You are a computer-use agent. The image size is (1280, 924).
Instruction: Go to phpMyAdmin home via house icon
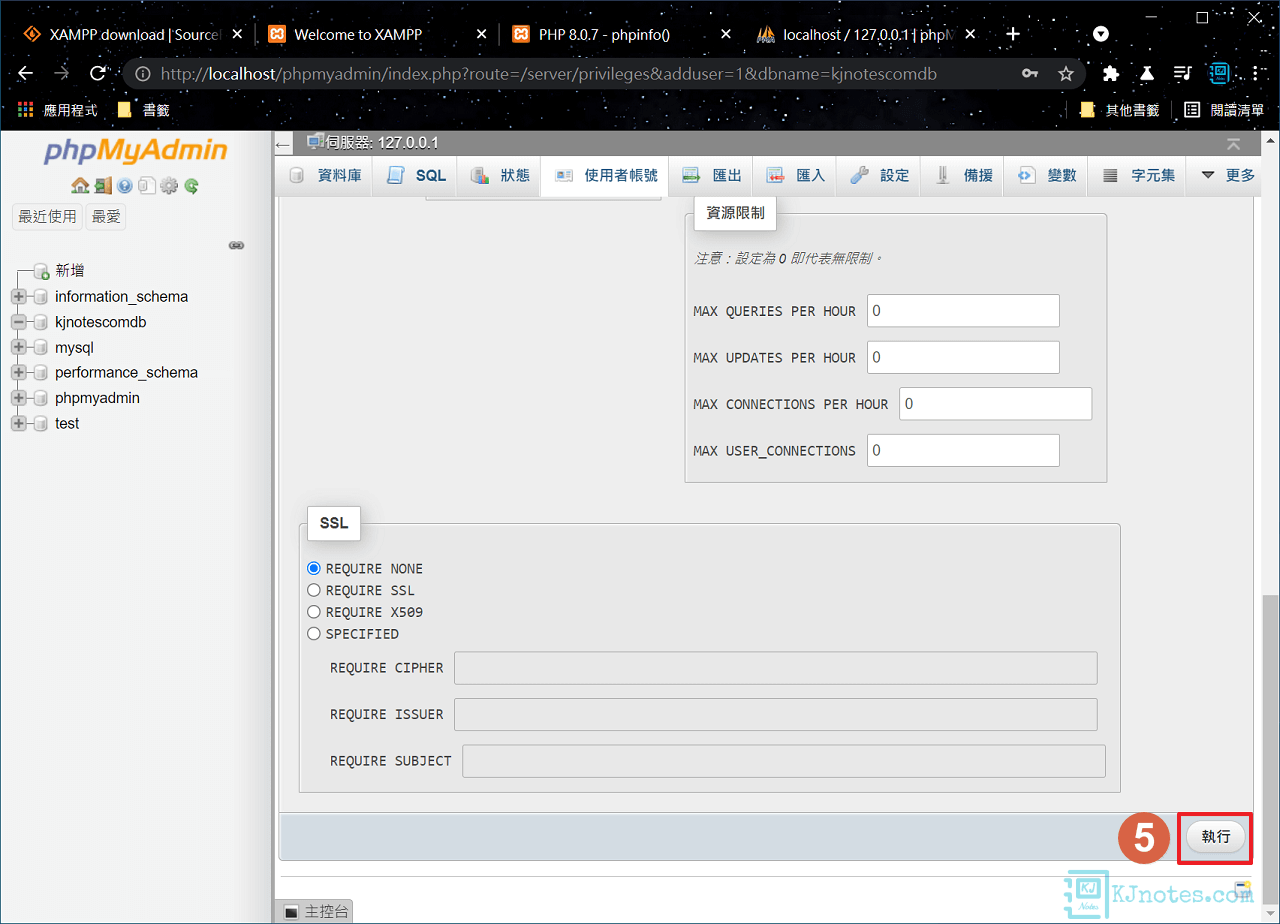80,185
